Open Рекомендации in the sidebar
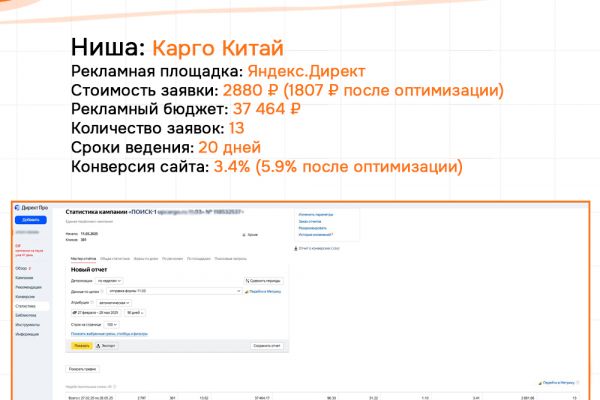The height and width of the screenshot is (400, 600). [28, 287]
